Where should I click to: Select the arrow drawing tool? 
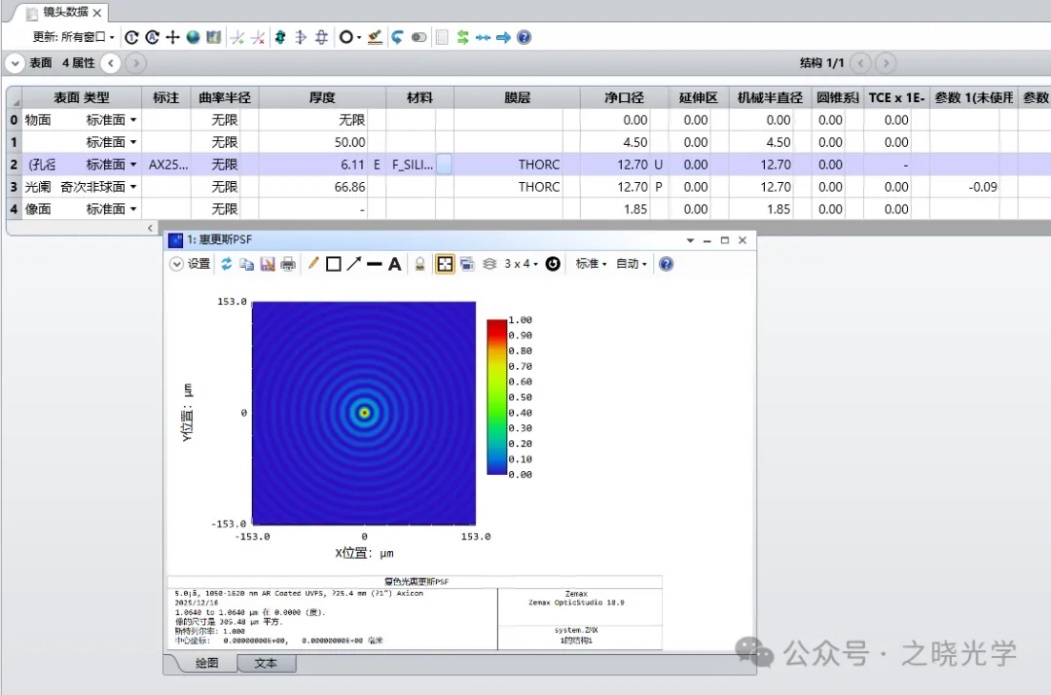point(353,264)
